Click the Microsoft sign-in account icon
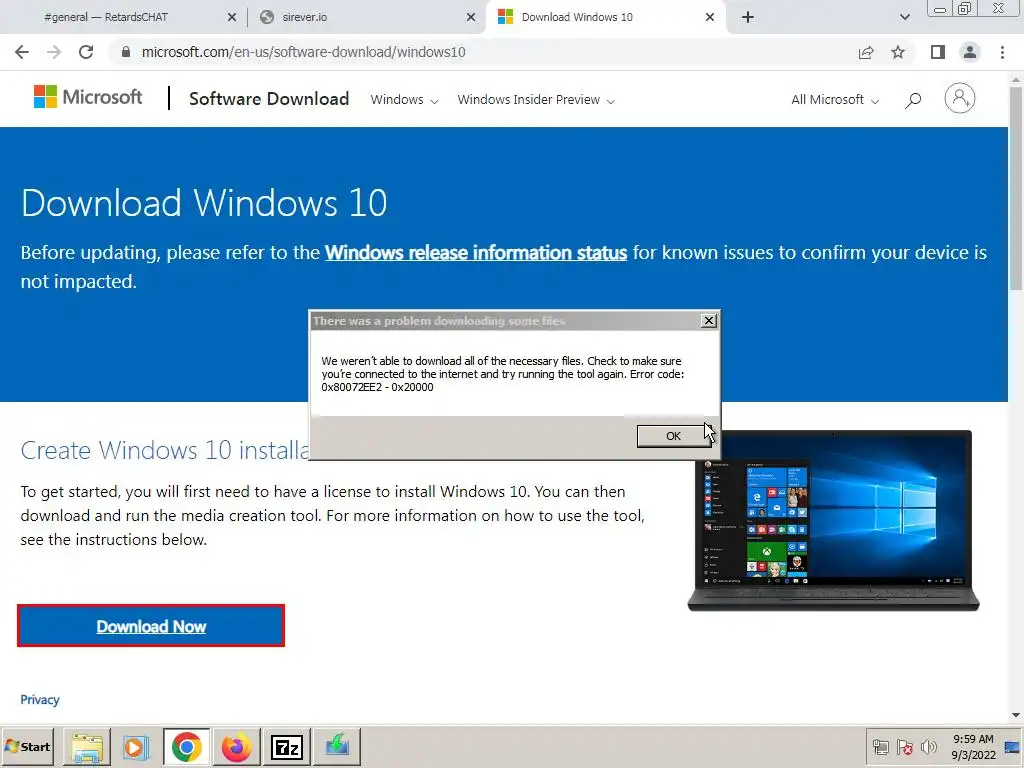The width and height of the screenshot is (1024, 768). point(959,99)
